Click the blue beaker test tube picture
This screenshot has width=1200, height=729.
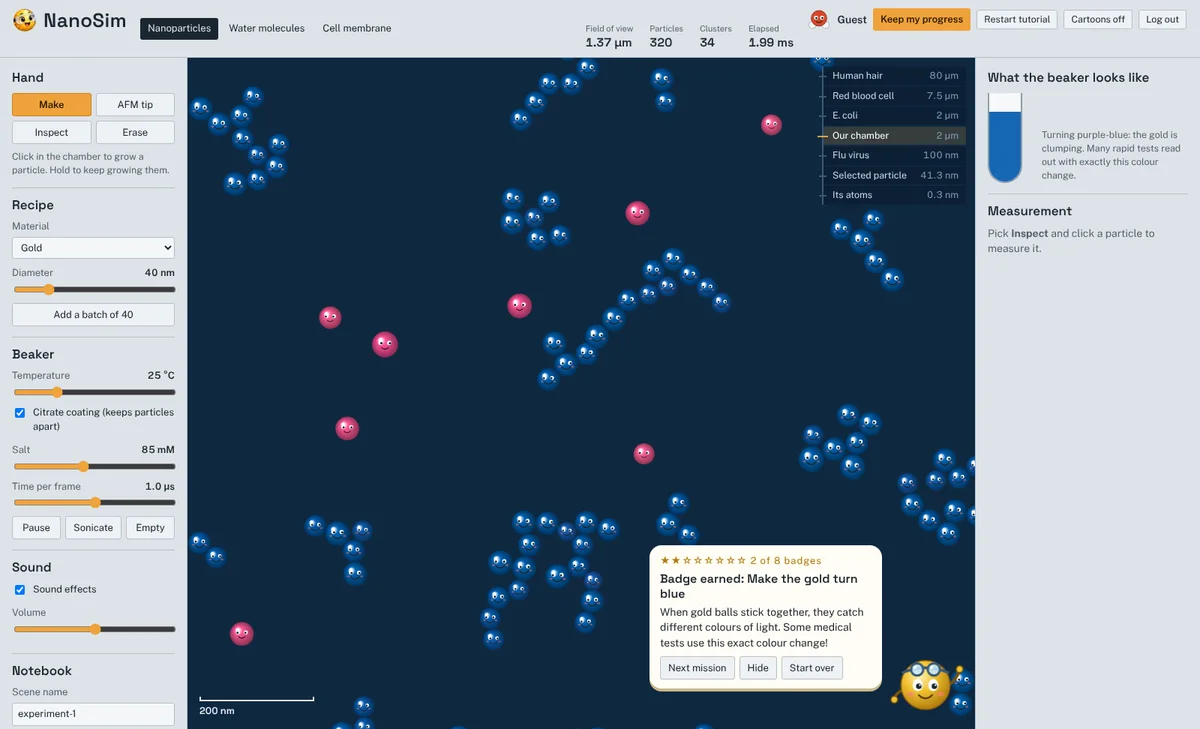point(1005,137)
